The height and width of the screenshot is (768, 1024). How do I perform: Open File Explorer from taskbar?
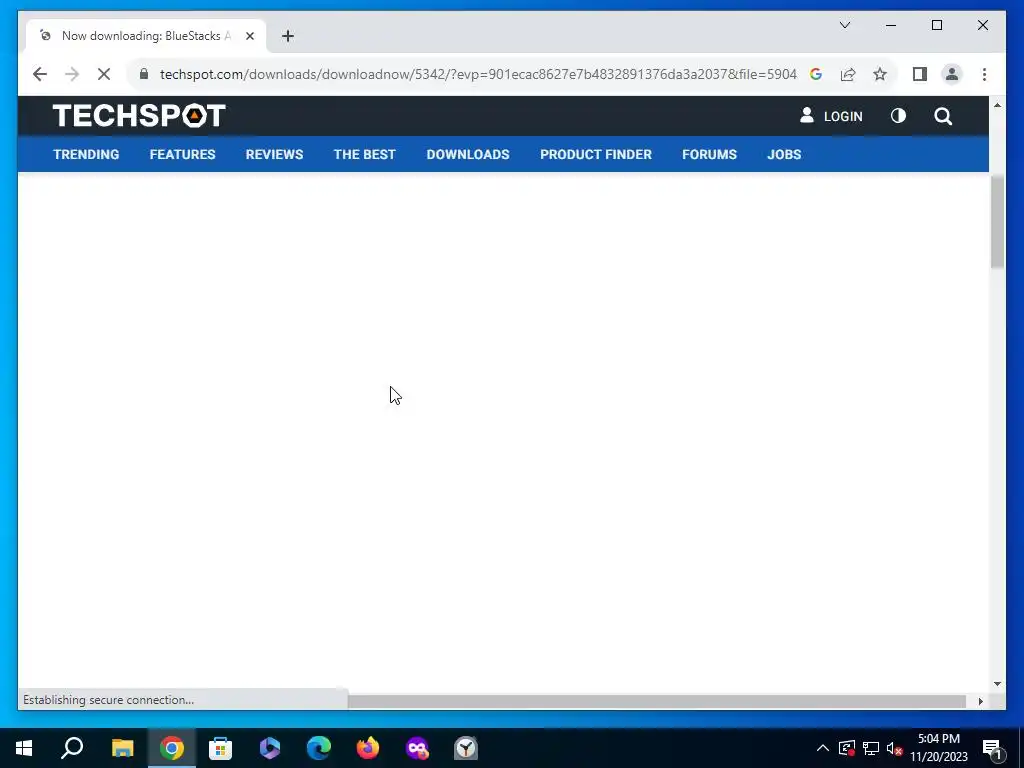[122, 748]
